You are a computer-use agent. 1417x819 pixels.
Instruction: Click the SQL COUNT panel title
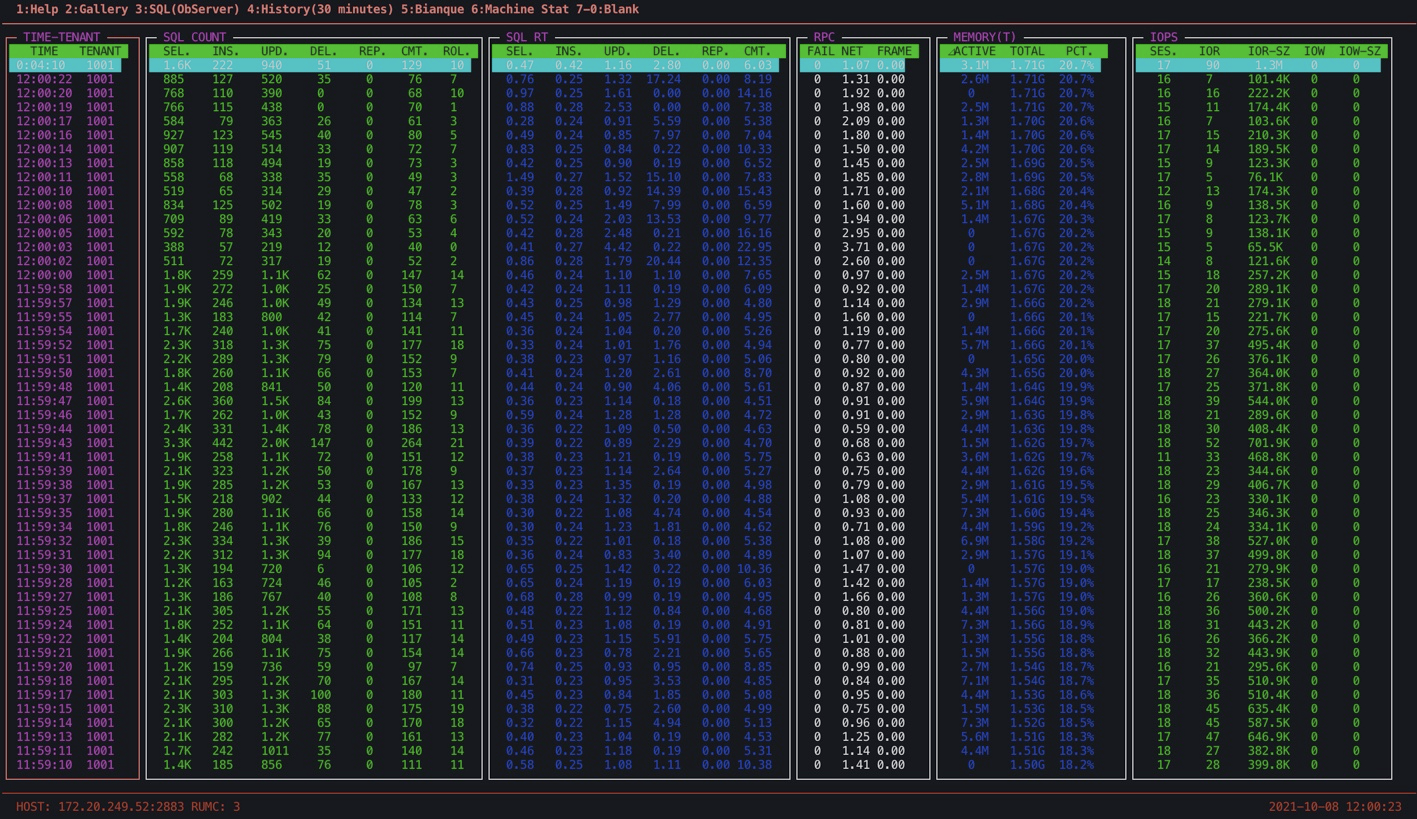(x=195, y=37)
